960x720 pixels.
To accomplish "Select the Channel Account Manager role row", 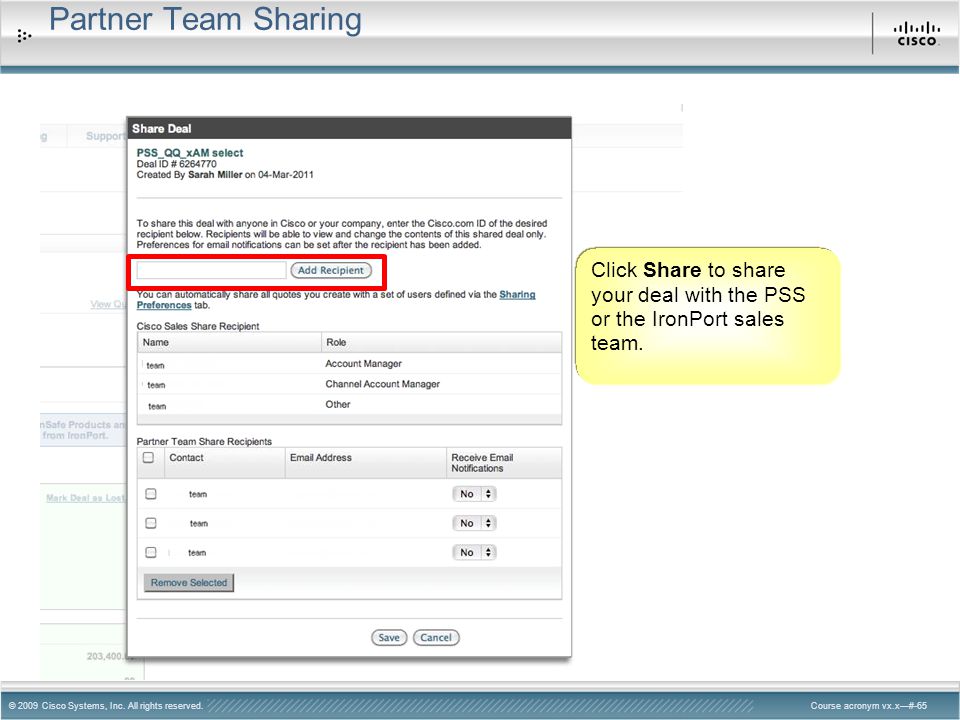I will pos(350,384).
